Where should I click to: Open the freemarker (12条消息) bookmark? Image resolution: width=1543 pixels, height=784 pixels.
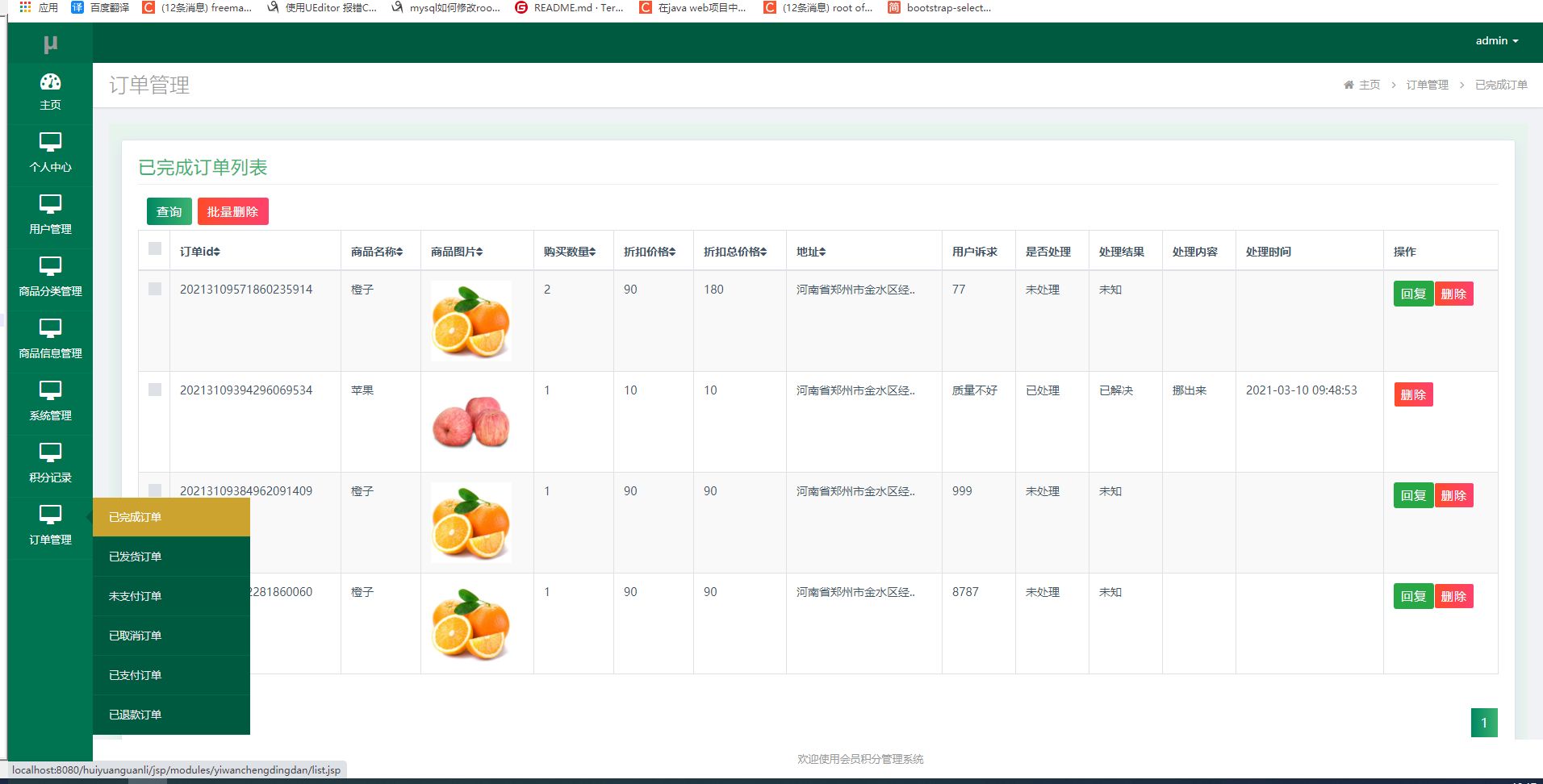pyautogui.click(x=197, y=7)
